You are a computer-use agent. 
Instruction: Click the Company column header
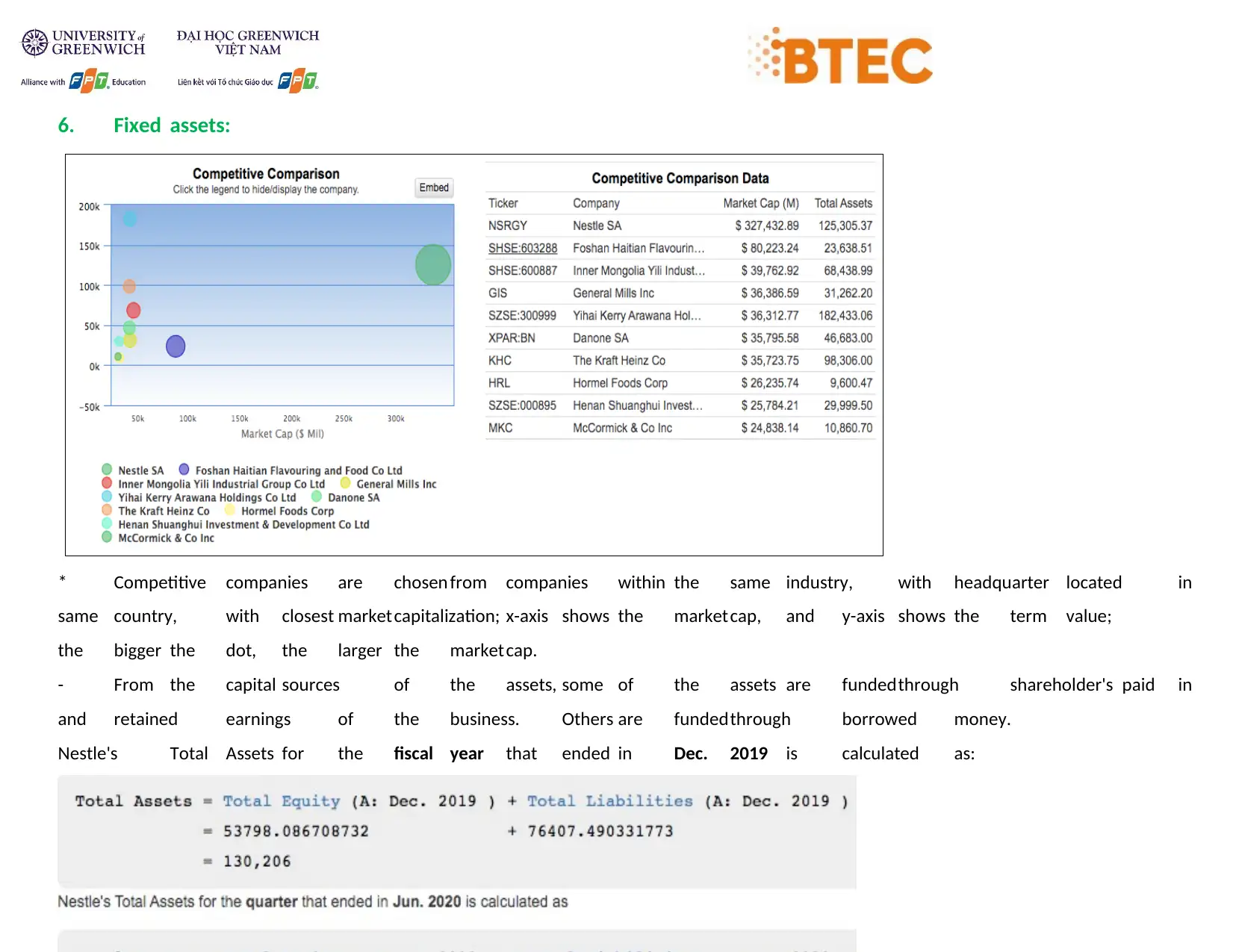click(x=596, y=203)
